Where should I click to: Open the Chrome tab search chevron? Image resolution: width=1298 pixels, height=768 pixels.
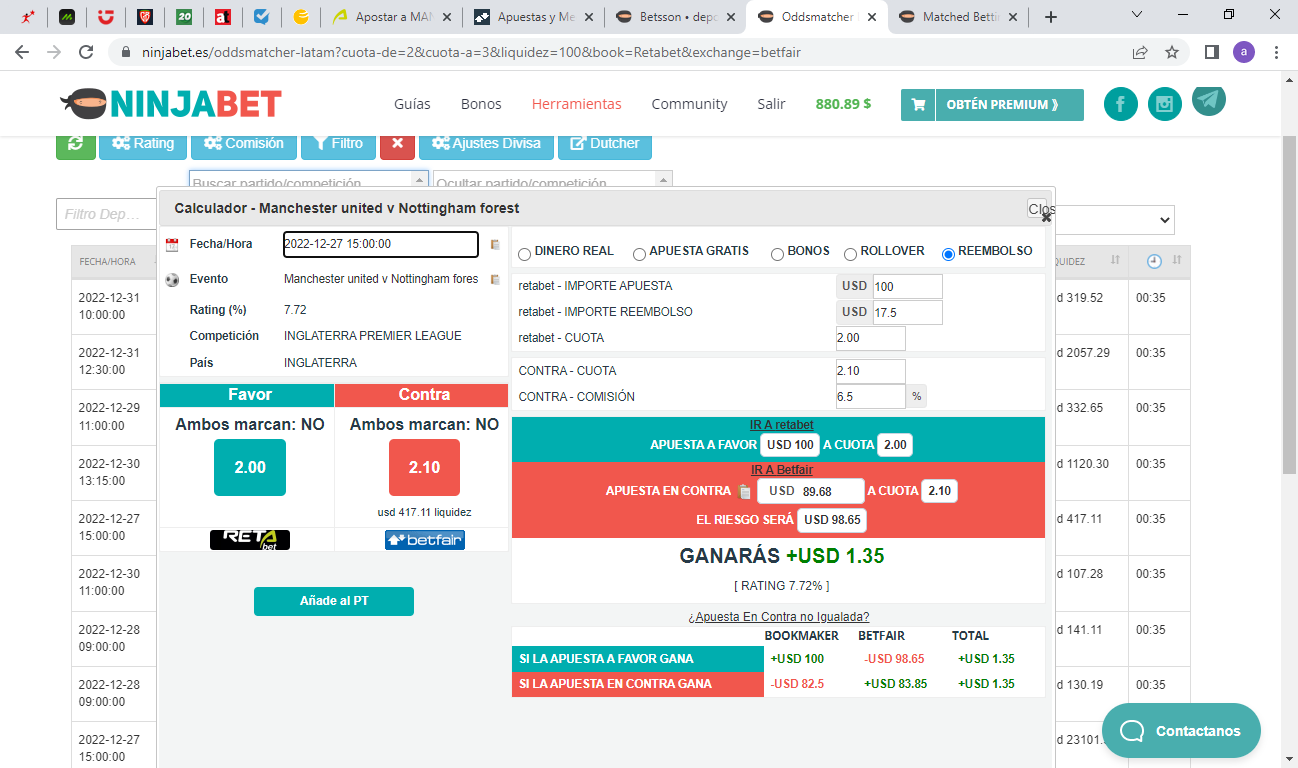coord(1137,15)
